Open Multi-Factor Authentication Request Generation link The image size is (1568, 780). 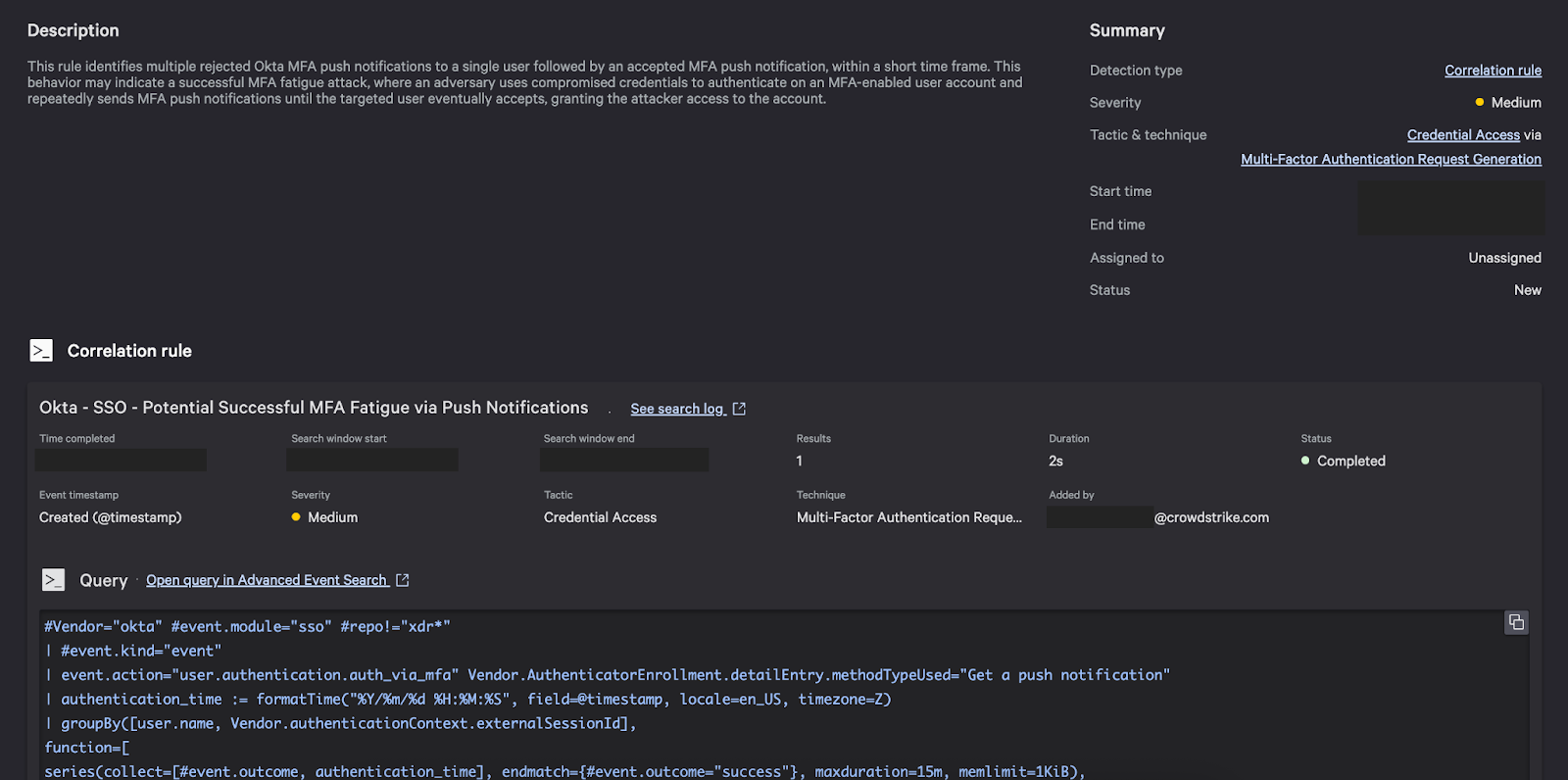tap(1391, 160)
